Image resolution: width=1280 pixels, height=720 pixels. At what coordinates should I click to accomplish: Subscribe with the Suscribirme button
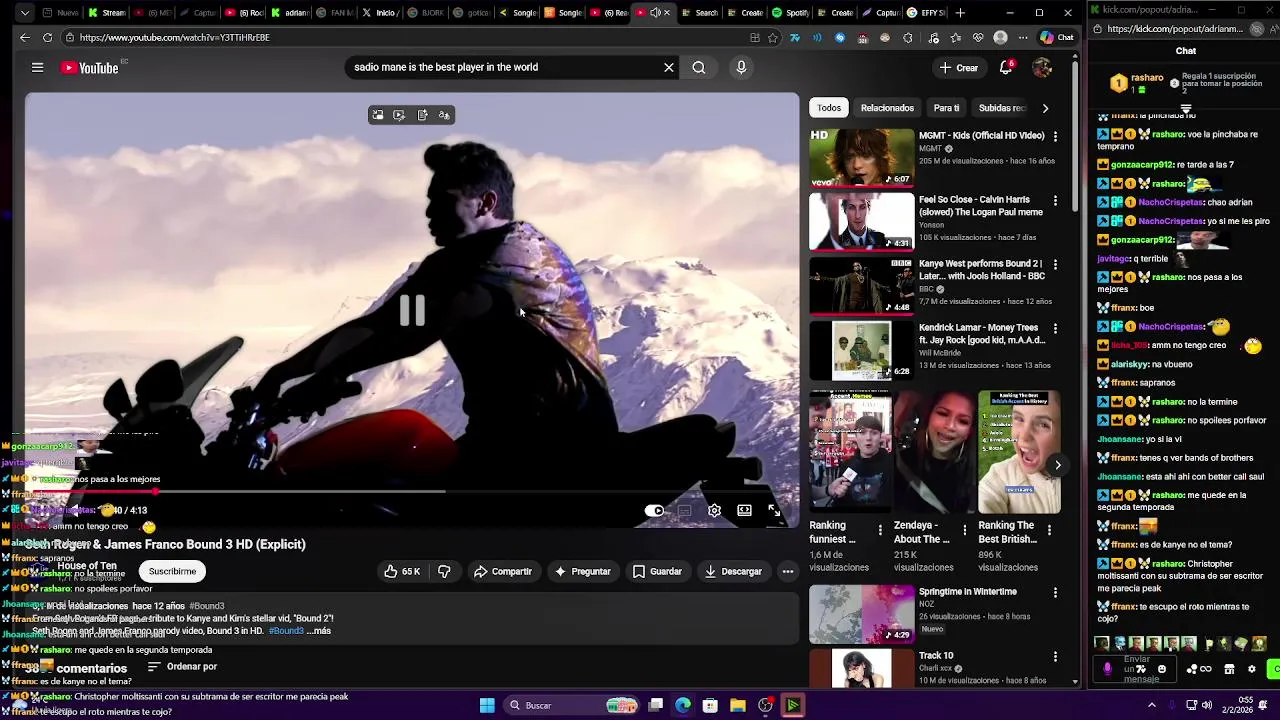(x=172, y=571)
